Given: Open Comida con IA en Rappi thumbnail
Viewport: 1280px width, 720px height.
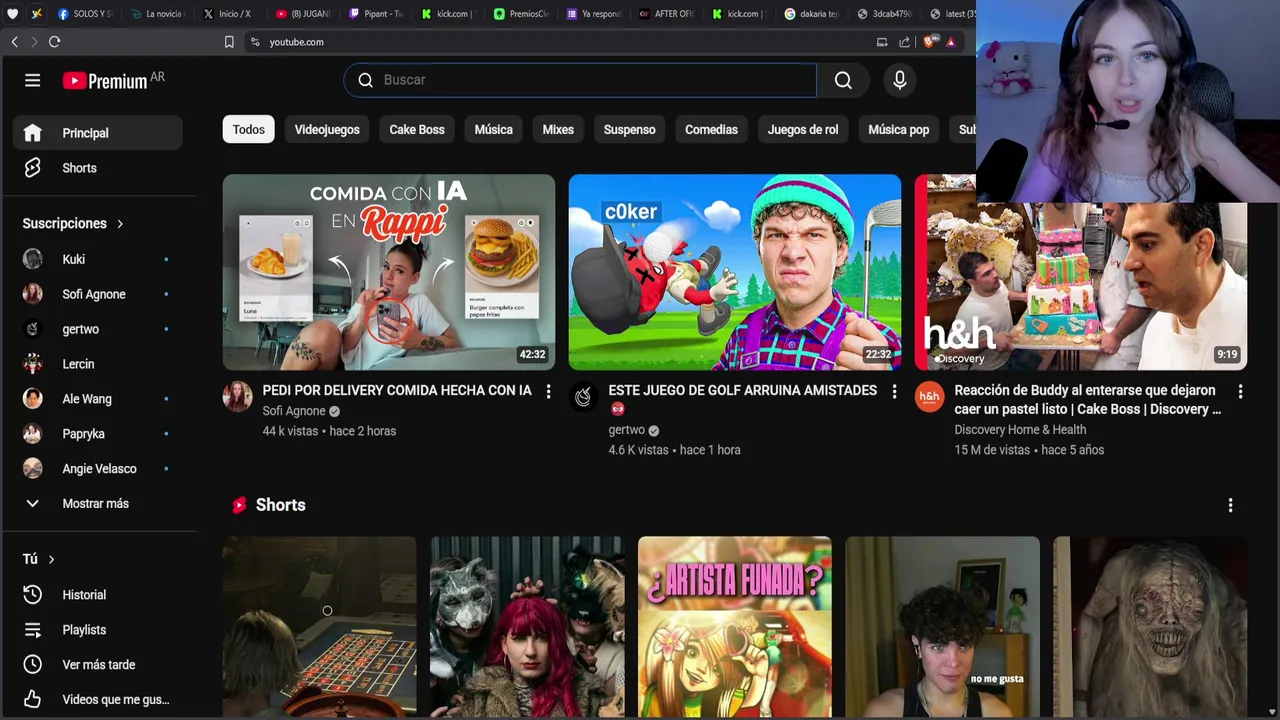Looking at the screenshot, I should pyautogui.click(x=389, y=272).
